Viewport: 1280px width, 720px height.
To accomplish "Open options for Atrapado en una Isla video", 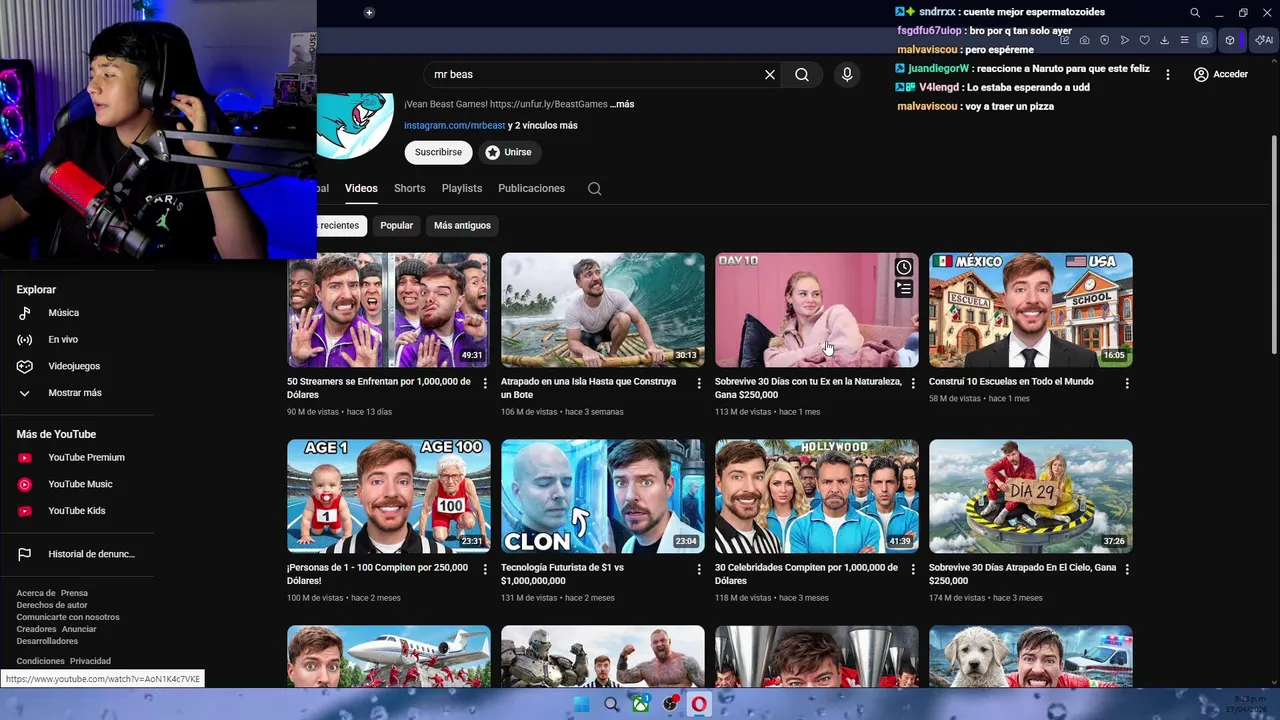I will [x=699, y=383].
